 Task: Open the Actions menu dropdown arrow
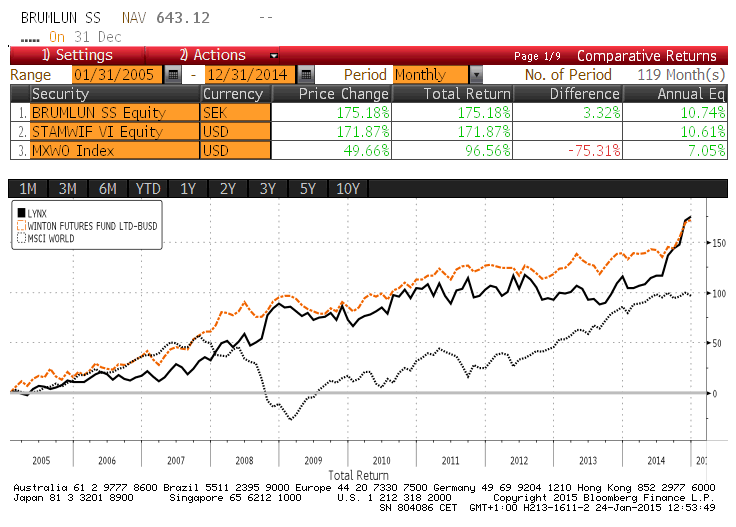coord(274,55)
